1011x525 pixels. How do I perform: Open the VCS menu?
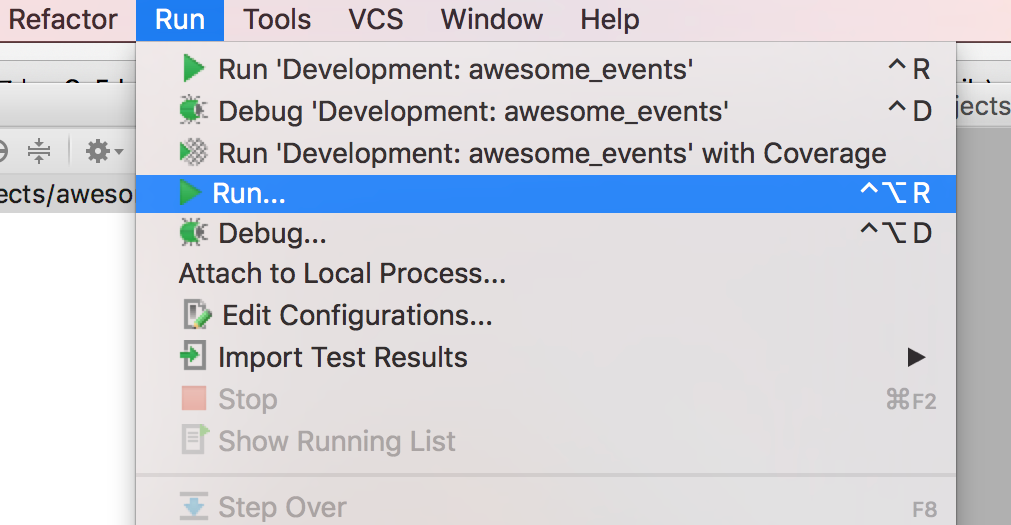375,19
